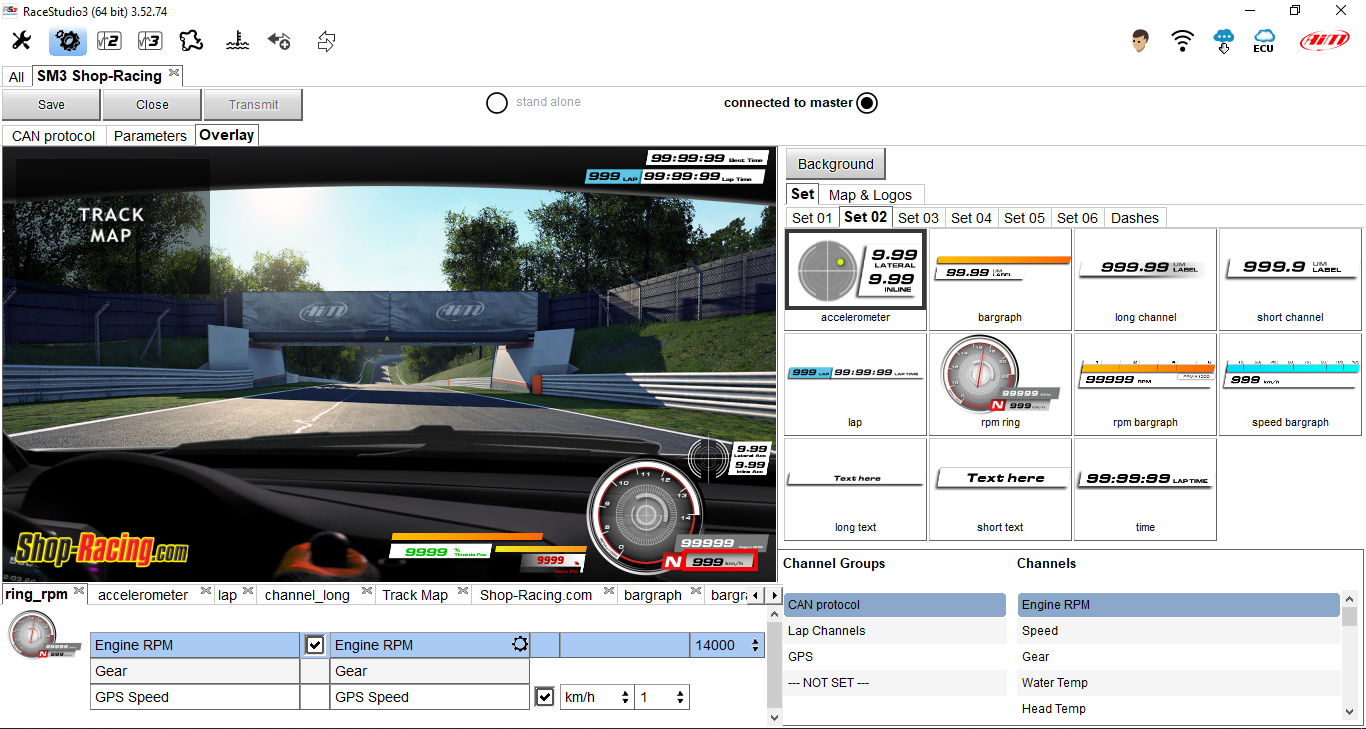The image size is (1366, 729).
Task: Switch to the Map & Logos tab
Action: [870, 195]
